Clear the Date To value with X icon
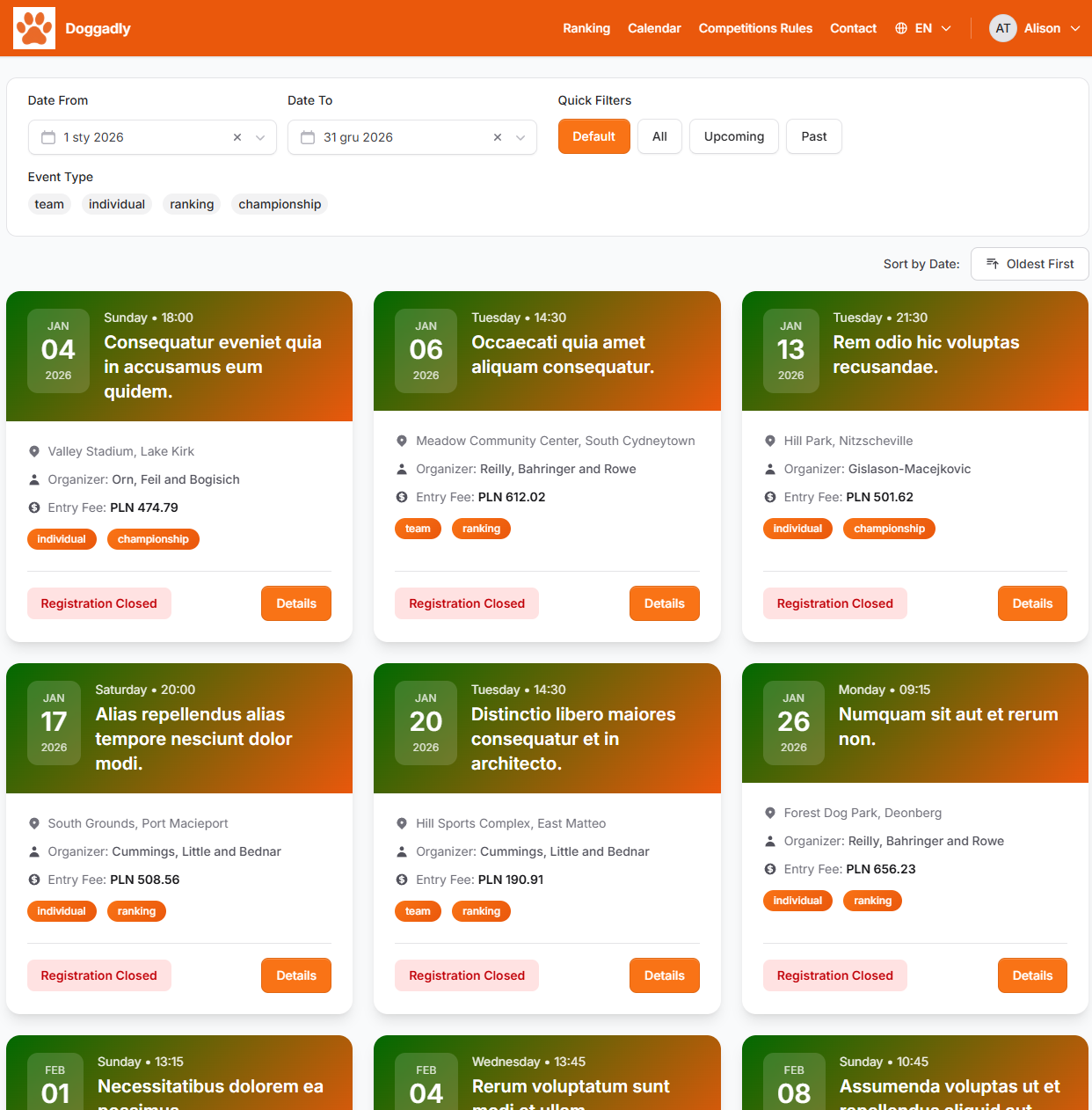The height and width of the screenshot is (1110, 1092). pyautogui.click(x=498, y=137)
